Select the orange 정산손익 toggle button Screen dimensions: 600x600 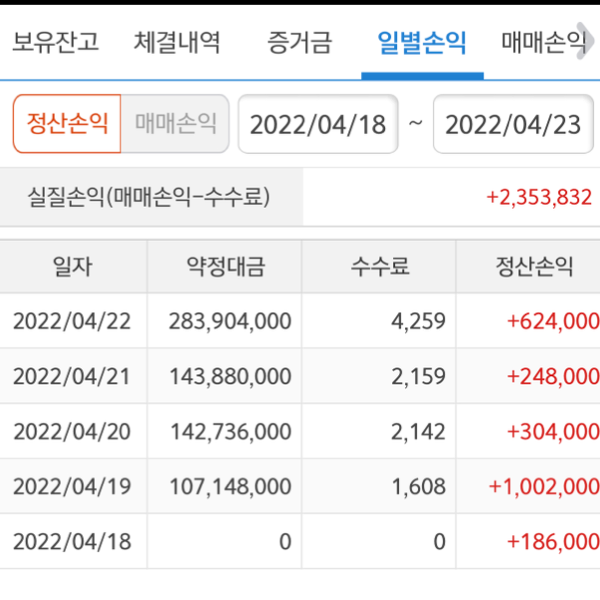pos(67,123)
